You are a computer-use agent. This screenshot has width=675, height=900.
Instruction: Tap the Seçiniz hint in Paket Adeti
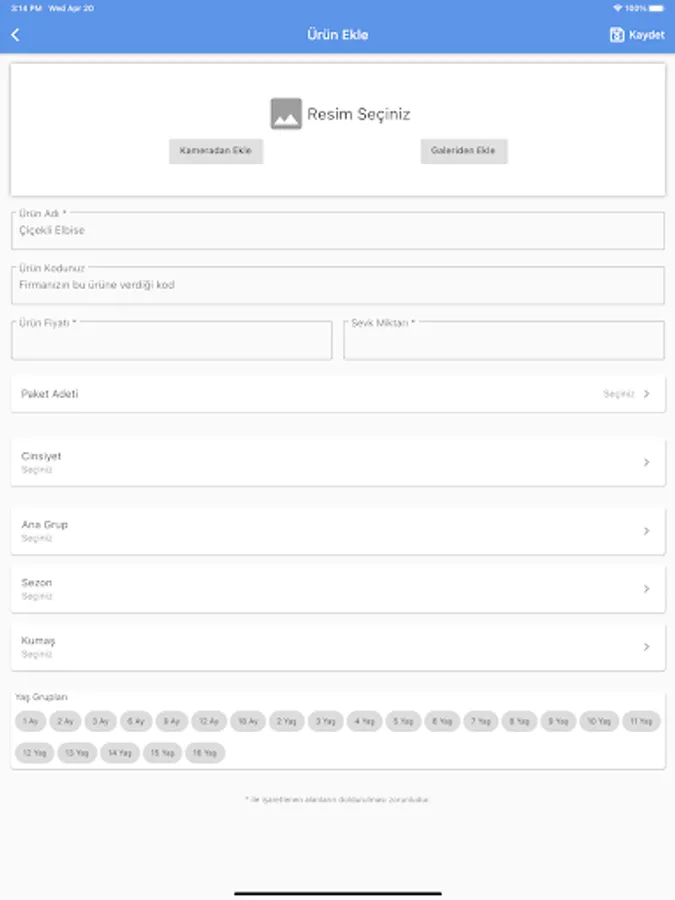619,394
